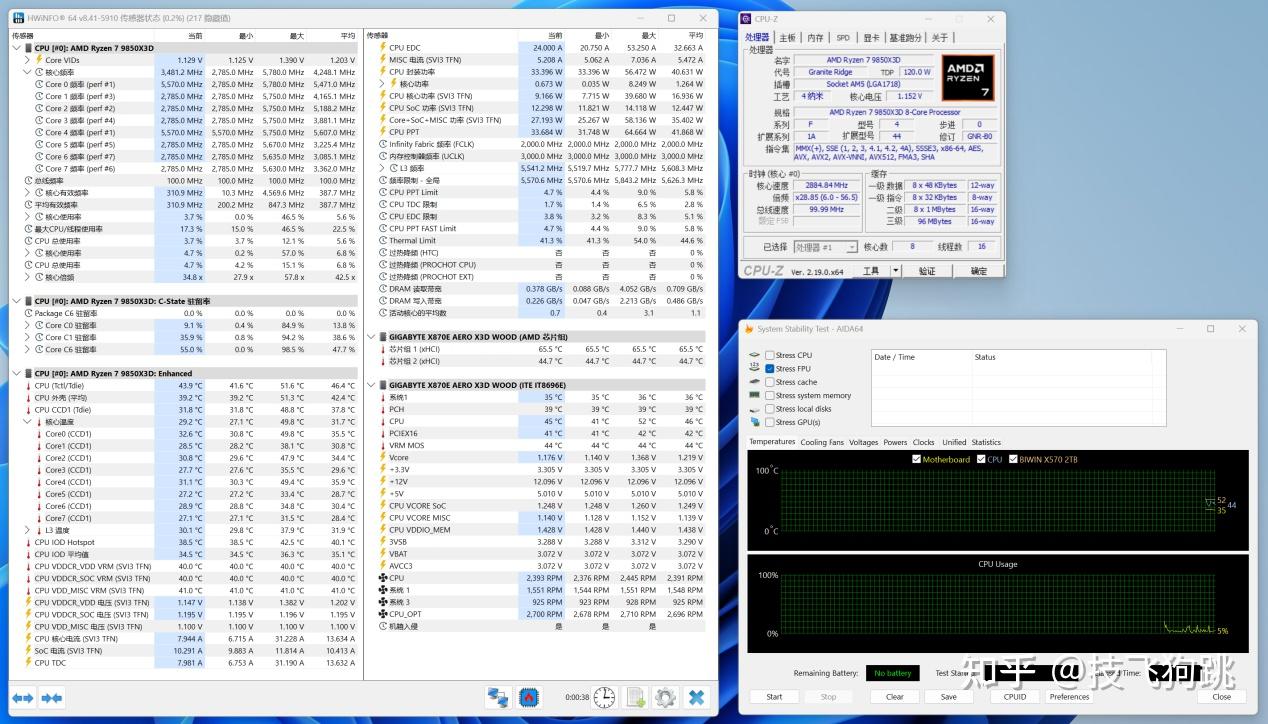Open Voltages tab in AIDA64

click(x=864, y=442)
